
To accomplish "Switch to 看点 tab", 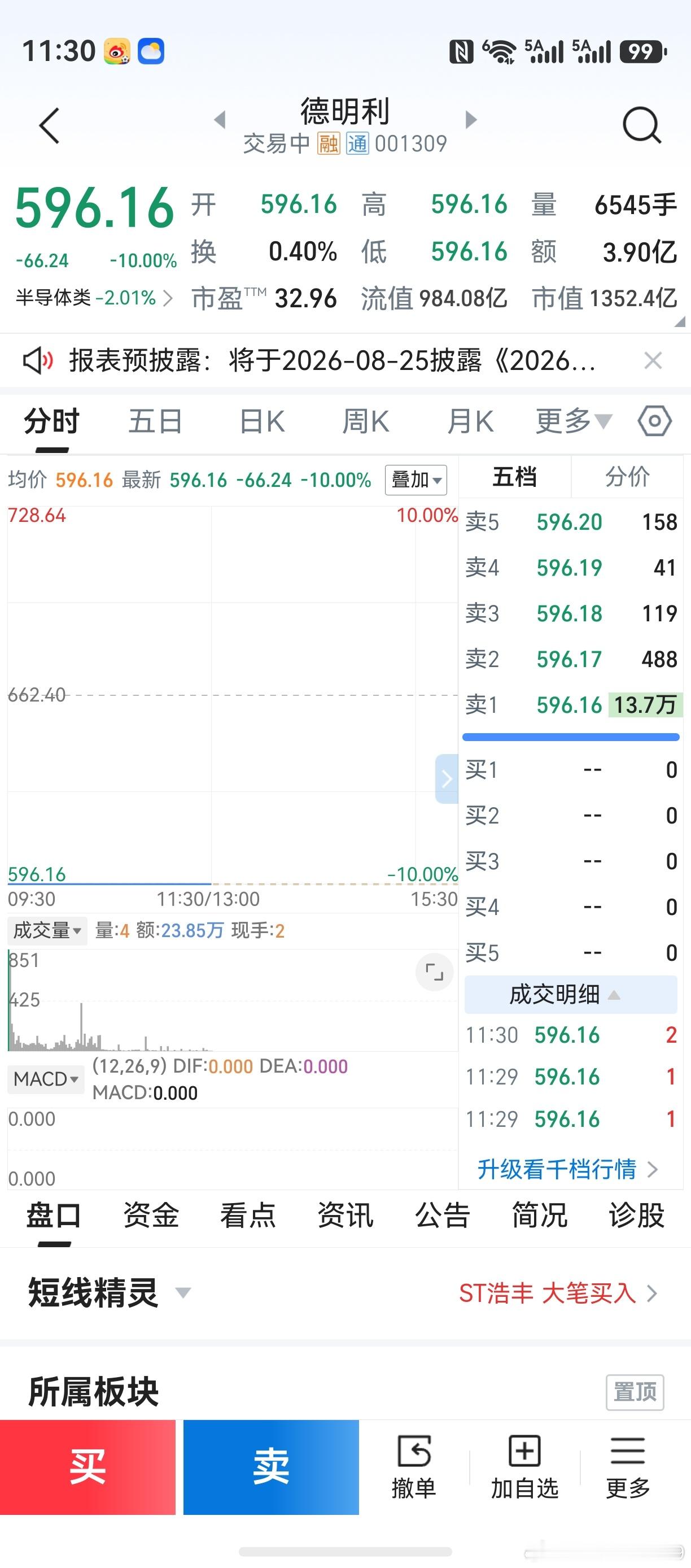I will [x=248, y=1216].
